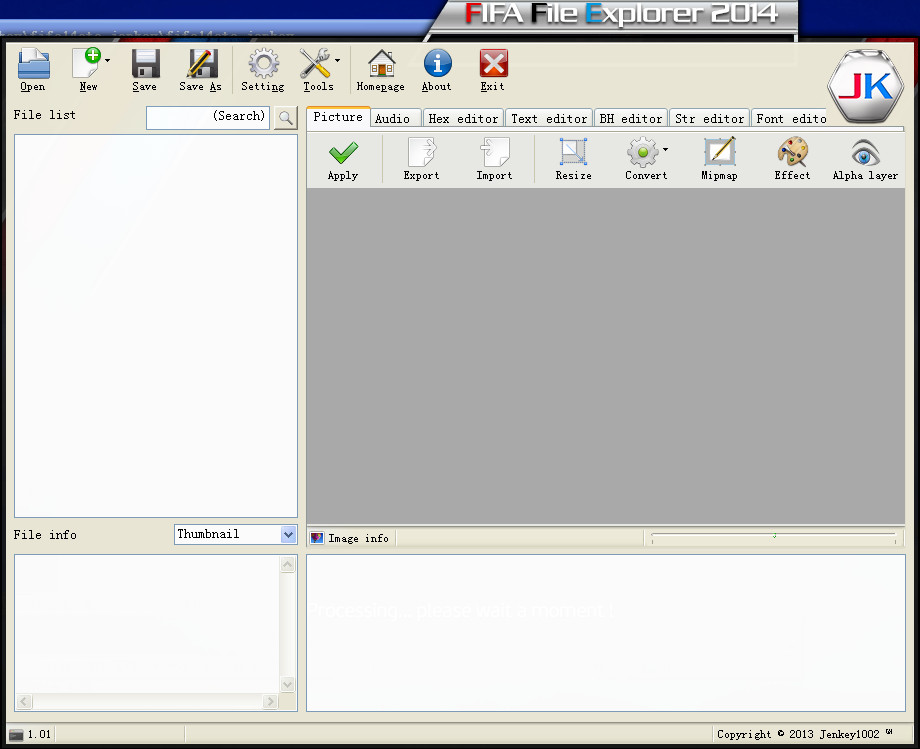Open the Thumbnail combo box
This screenshot has height=749, width=920.
tap(235, 534)
